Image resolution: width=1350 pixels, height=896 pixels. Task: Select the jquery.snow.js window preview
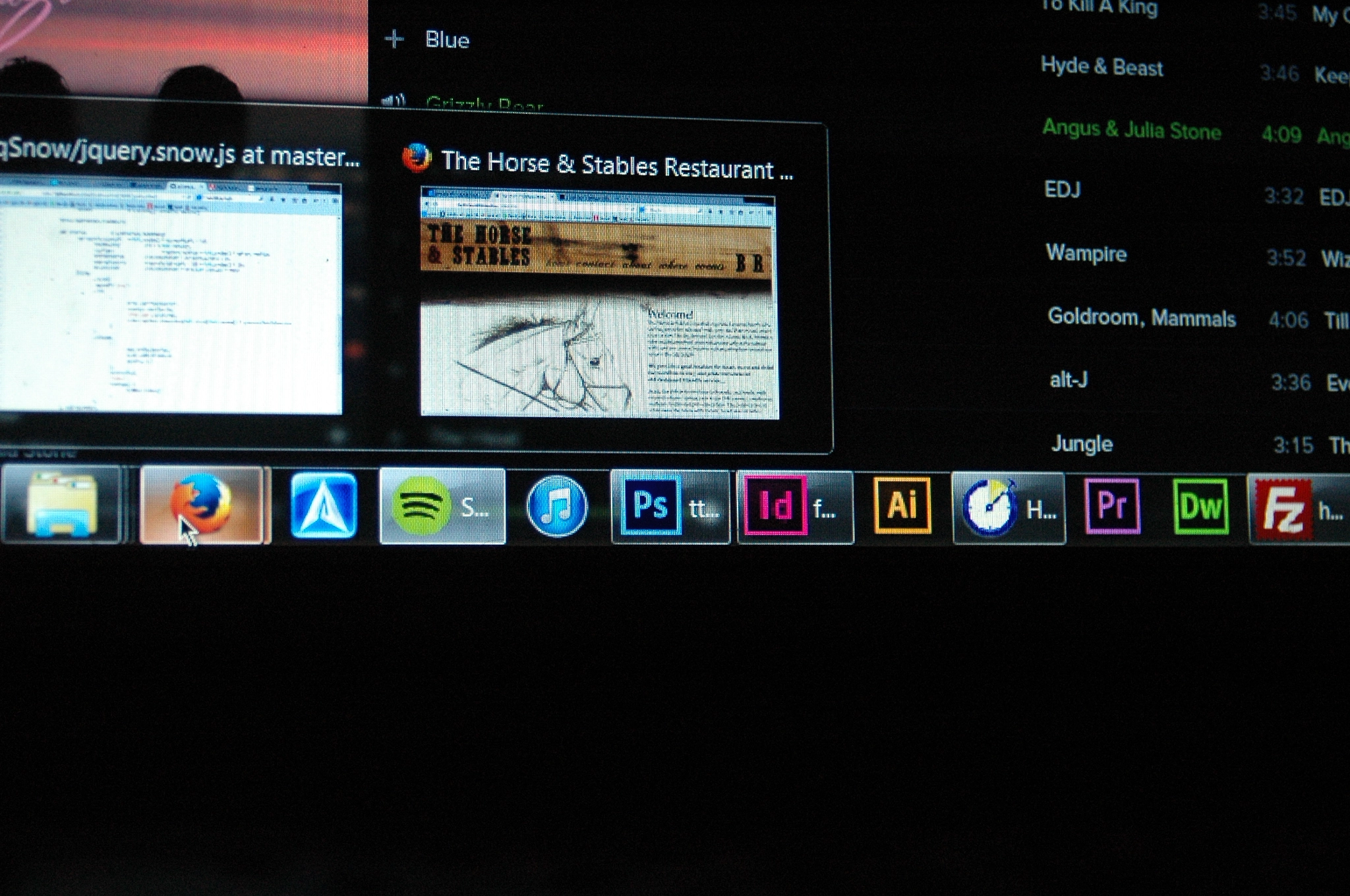coord(170,298)
